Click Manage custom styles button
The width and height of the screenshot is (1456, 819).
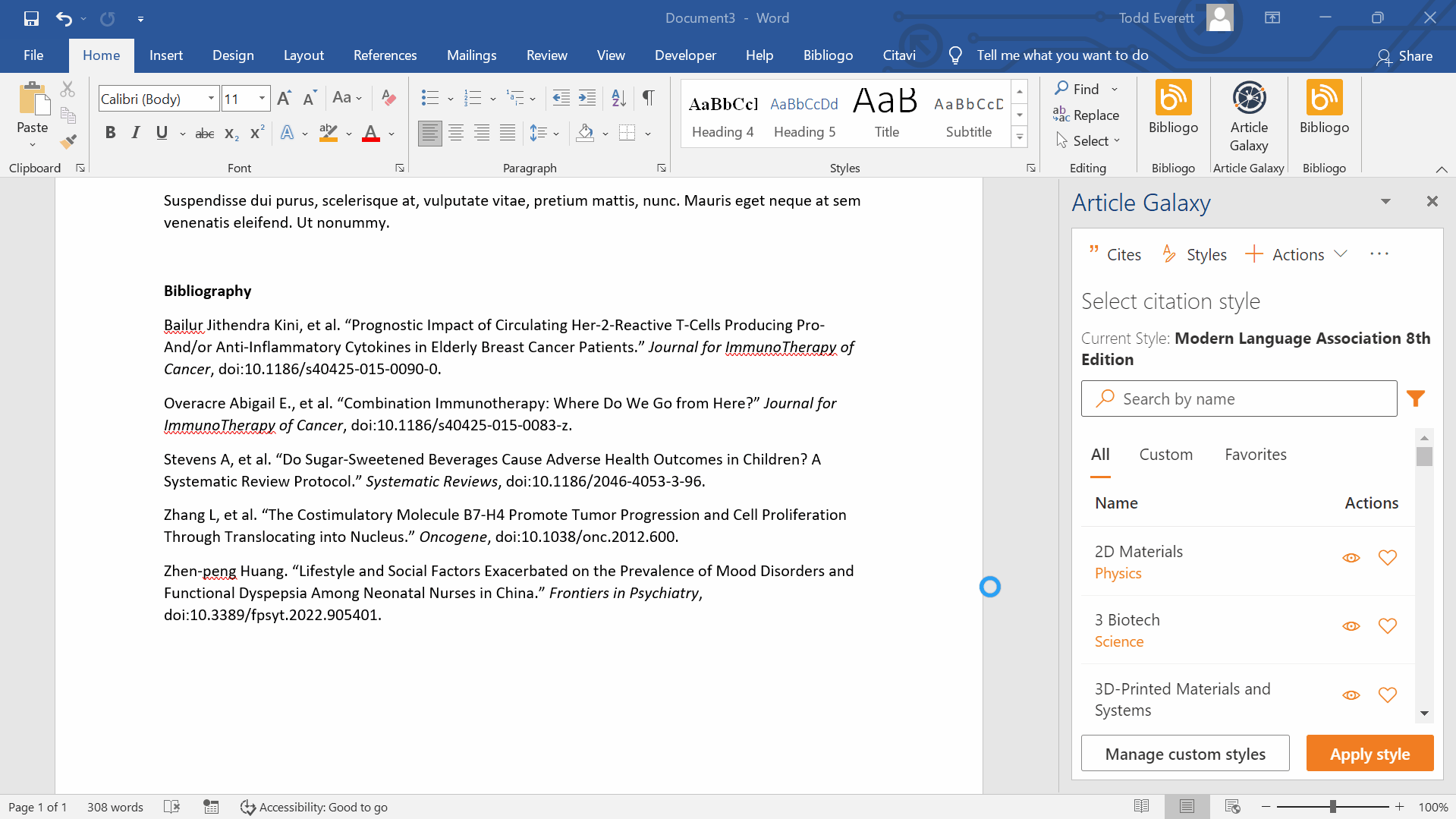coord(1185,754)
